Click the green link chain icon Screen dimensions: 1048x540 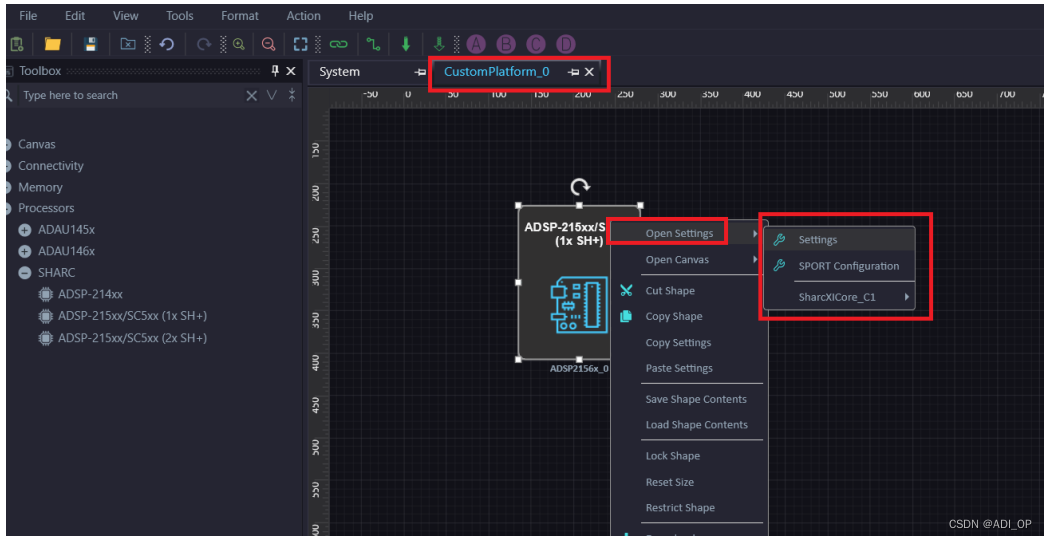(339, 44)
